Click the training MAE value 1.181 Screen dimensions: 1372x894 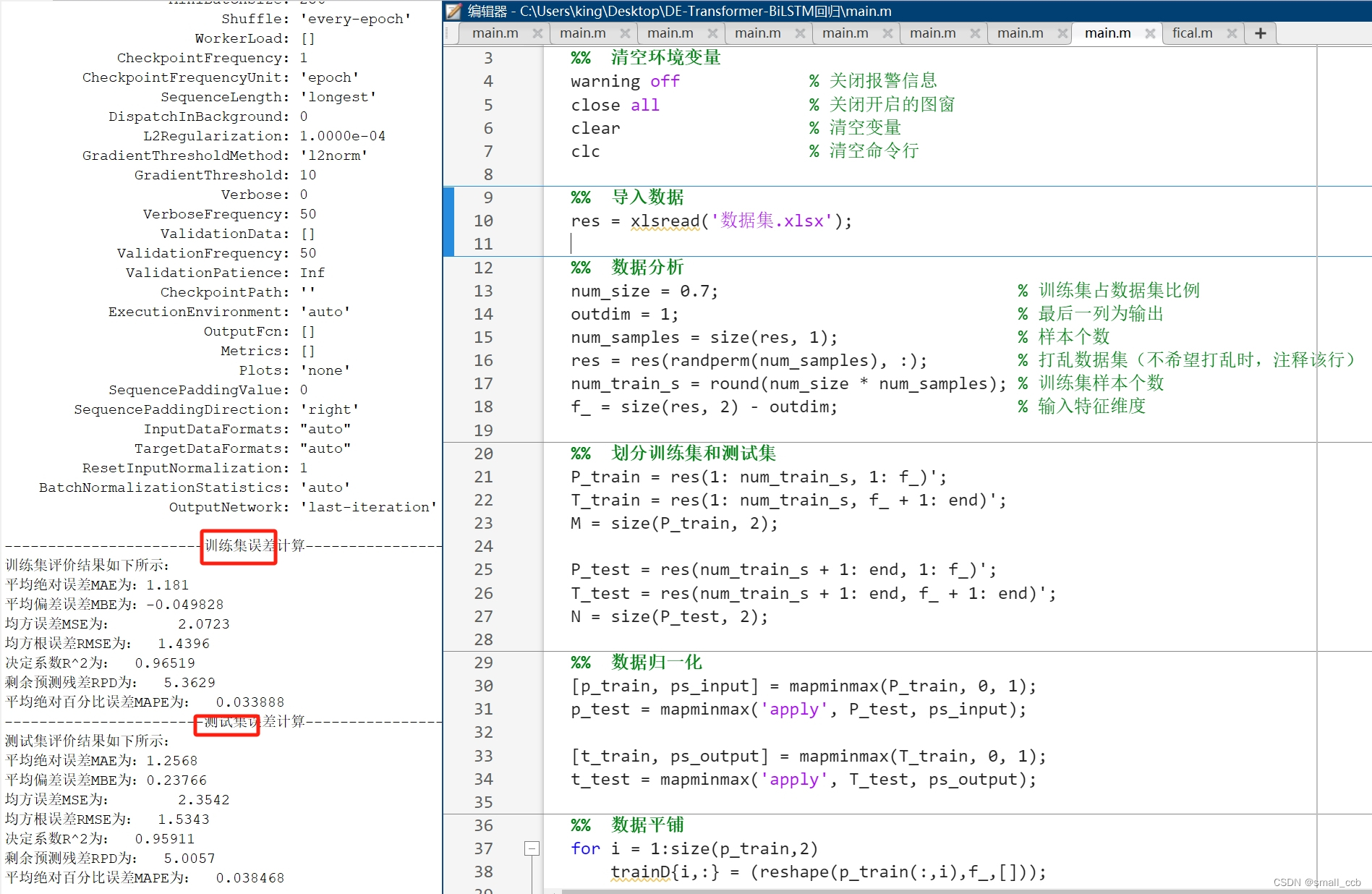pyautogui.click(x=167, y=585)
